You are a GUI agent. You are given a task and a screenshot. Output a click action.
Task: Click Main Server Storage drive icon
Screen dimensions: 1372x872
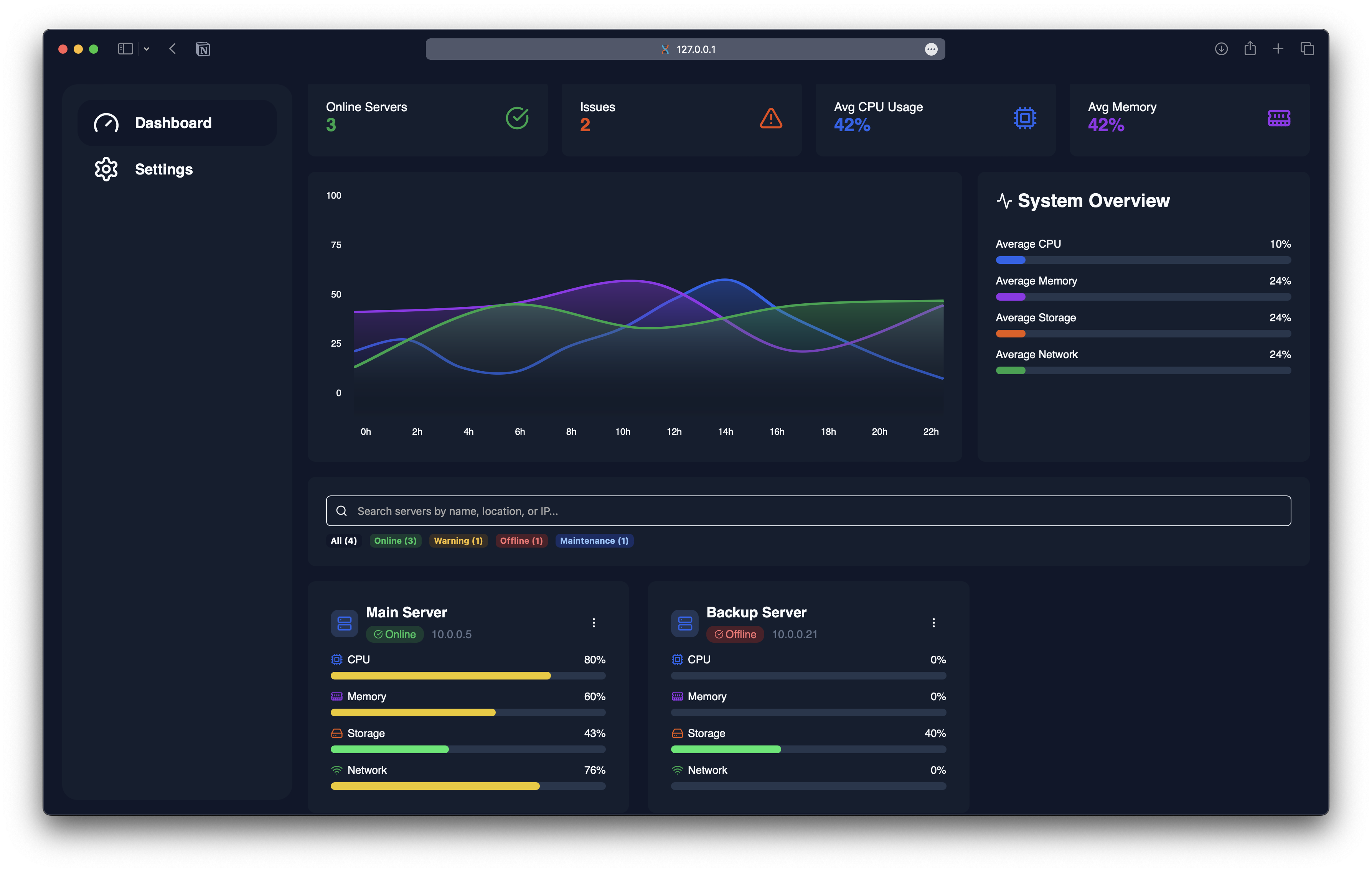pyautogui.click(x=337, y=733)
